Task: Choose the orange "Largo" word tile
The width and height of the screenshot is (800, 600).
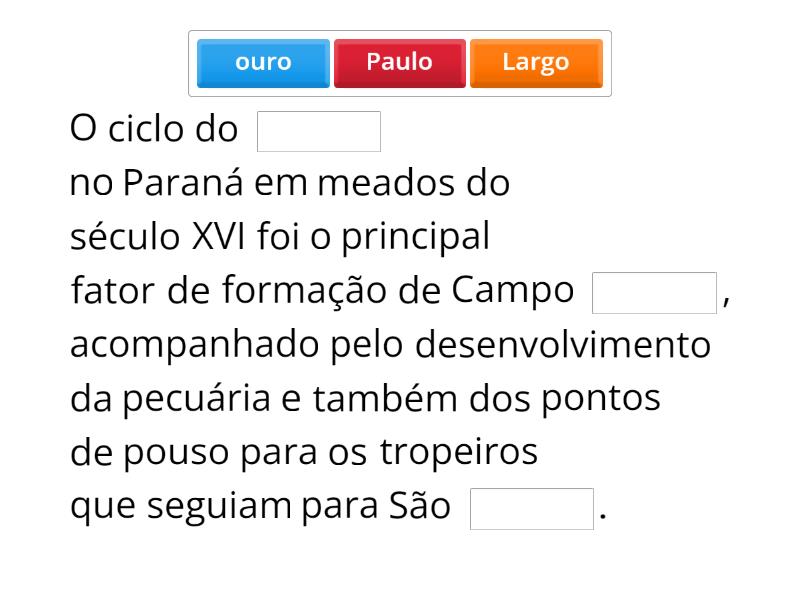Action: pyautogui.click(x=536, y=63)
